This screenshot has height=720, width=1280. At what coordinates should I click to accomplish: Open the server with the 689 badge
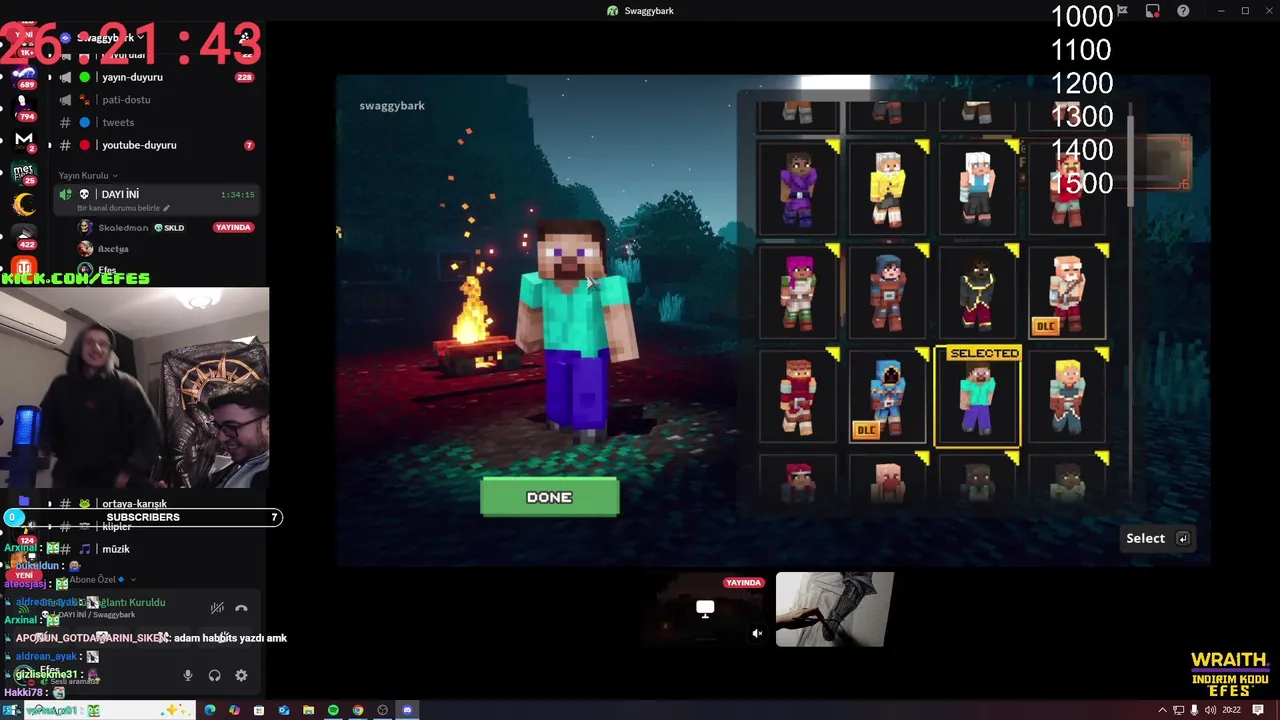tap(25, 75)
